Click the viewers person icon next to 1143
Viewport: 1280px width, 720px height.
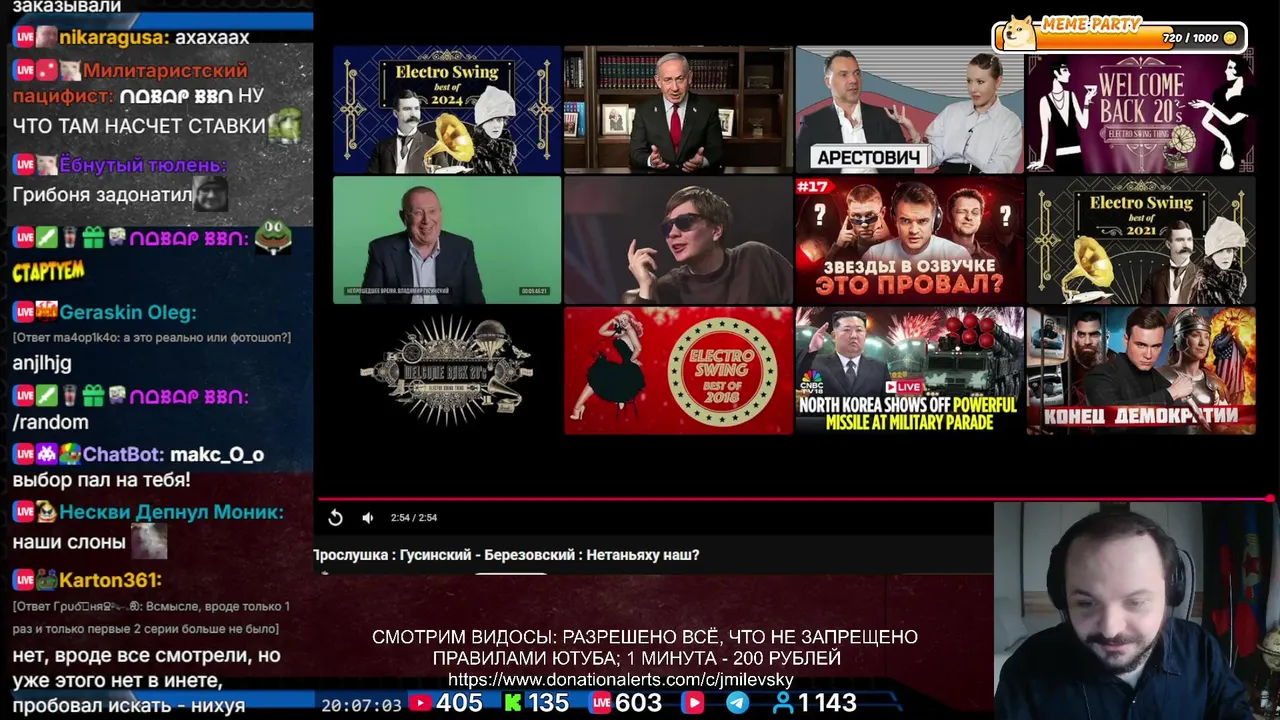pos(784,704)
